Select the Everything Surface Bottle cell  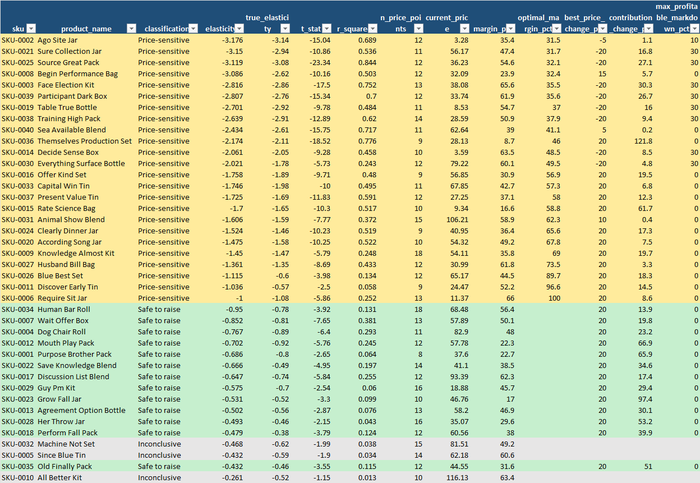86,163
